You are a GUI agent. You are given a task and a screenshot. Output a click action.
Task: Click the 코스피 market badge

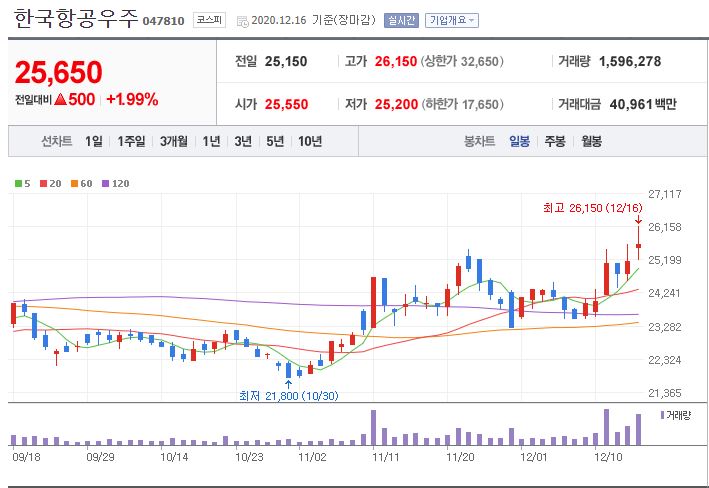click(209, 20)
